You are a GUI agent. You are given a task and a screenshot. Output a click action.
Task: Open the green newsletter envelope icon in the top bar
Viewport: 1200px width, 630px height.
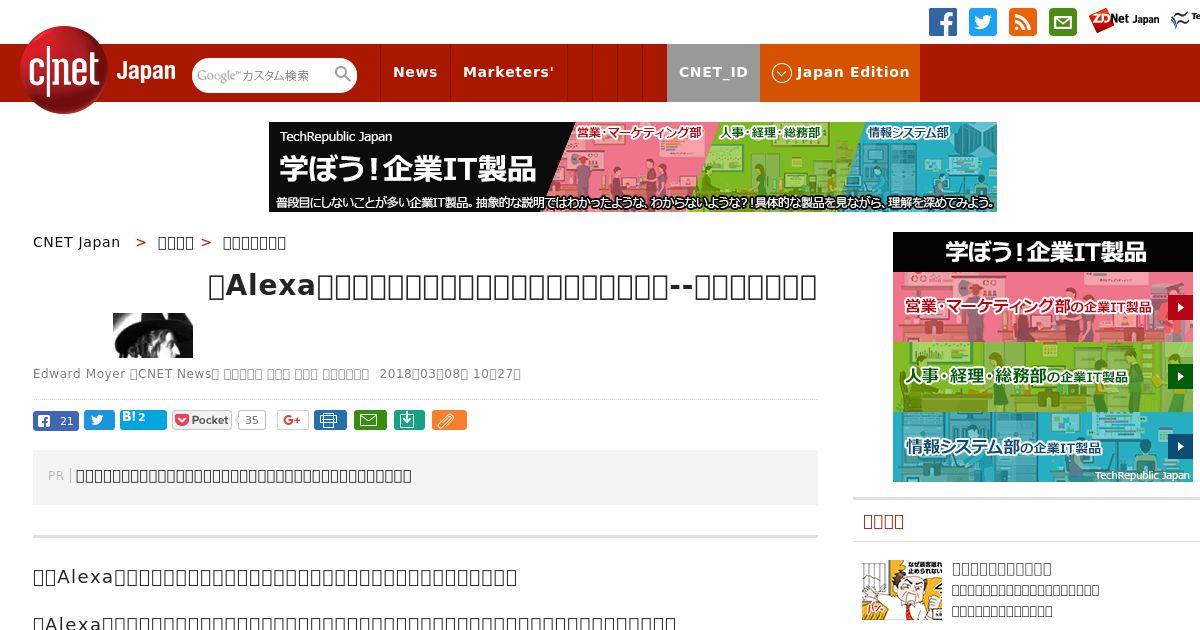pos(1063,22)
